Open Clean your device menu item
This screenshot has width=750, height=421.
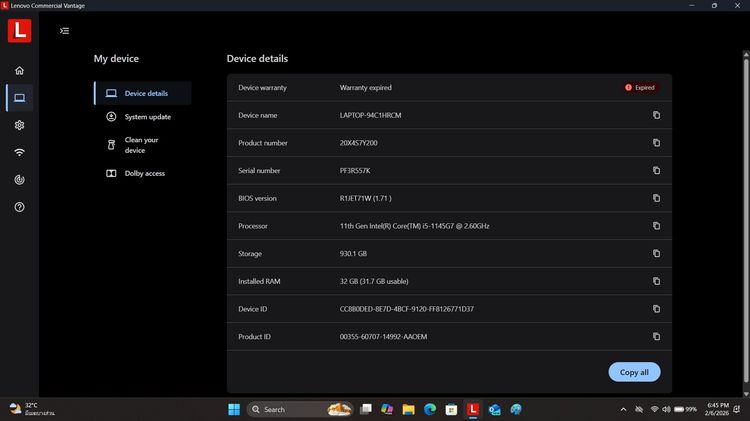pyautogui.click(x=143, y=145)
